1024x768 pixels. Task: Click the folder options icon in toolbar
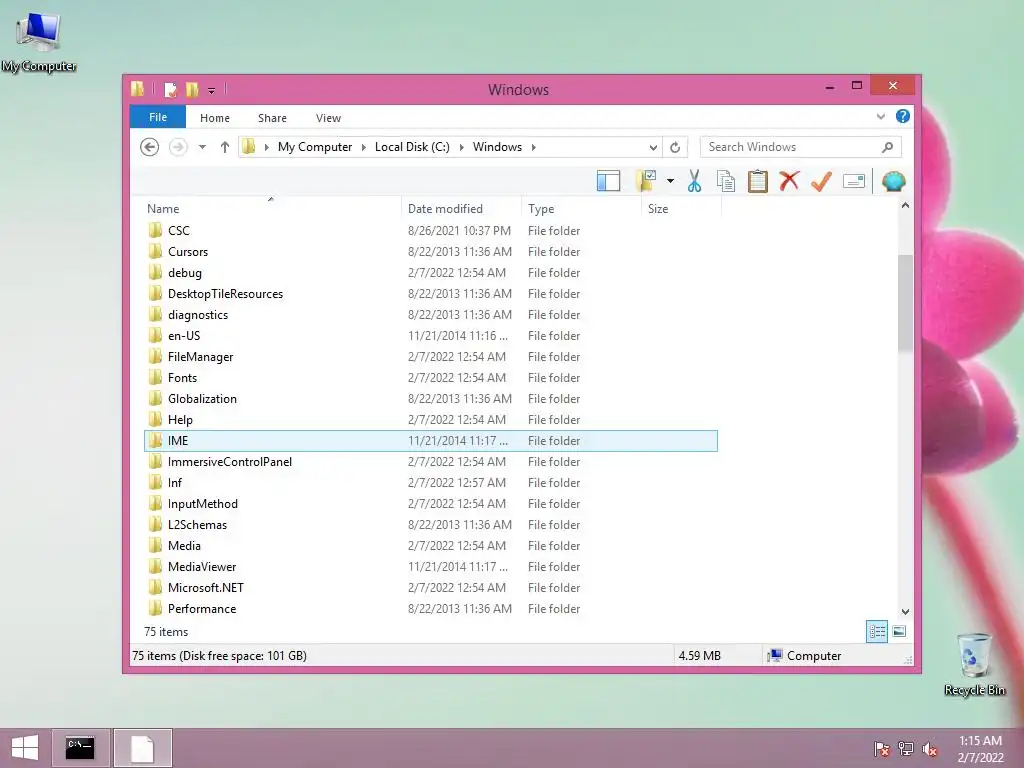point(646,180)
